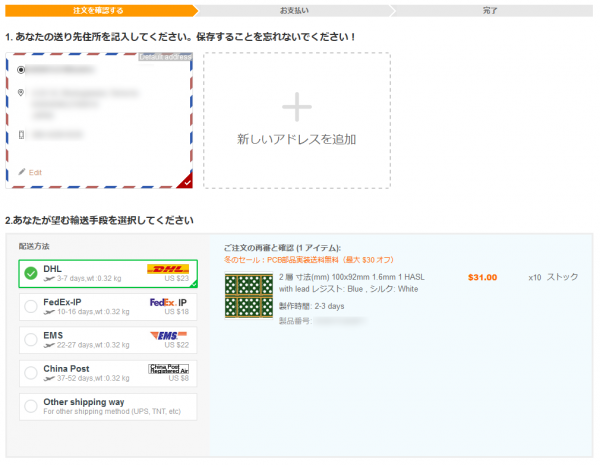
Task: Click 新しいアドレスを追加 text
Action: [x=296, y=139]
